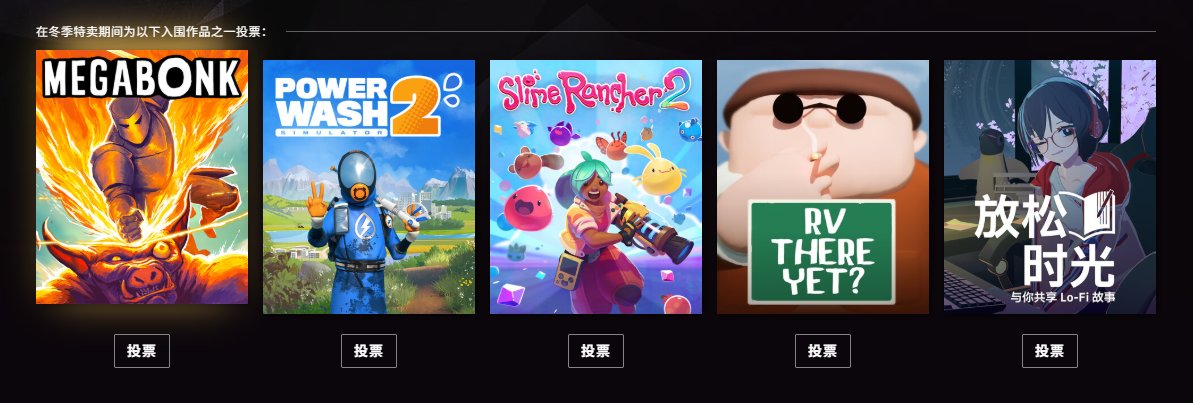The height and width of the screenshot is (403, 1193).
Task: Click the MEGABONK title logo text
Action: click(142, 77)
